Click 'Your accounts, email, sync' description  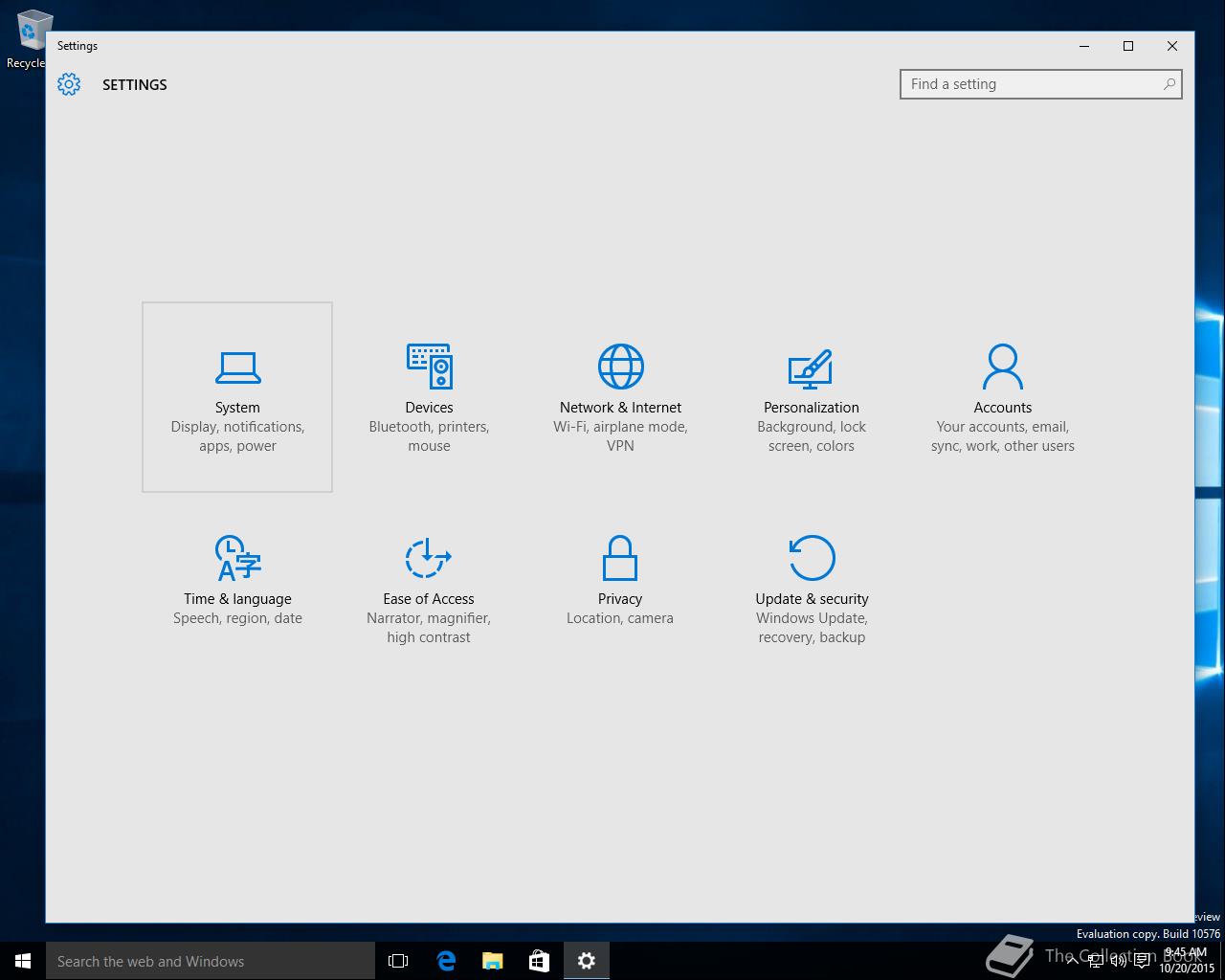pyautogui.click(x=1003, y=436)
